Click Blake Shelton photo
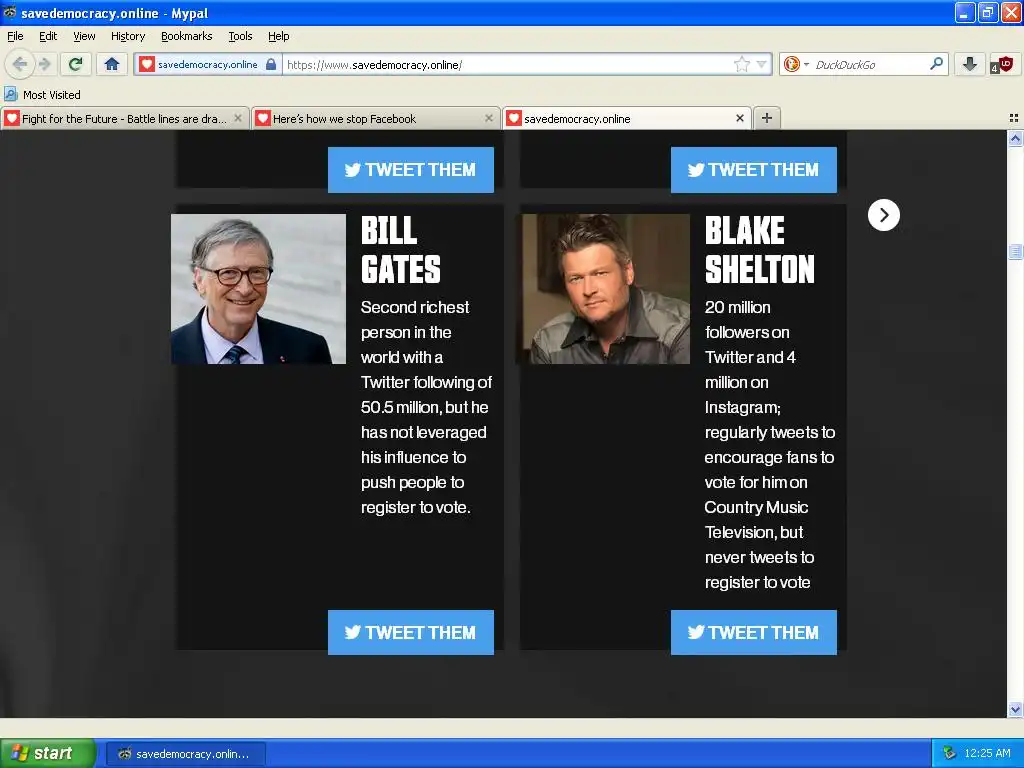This screenshot has width=1024, height=768. [605, 289]
